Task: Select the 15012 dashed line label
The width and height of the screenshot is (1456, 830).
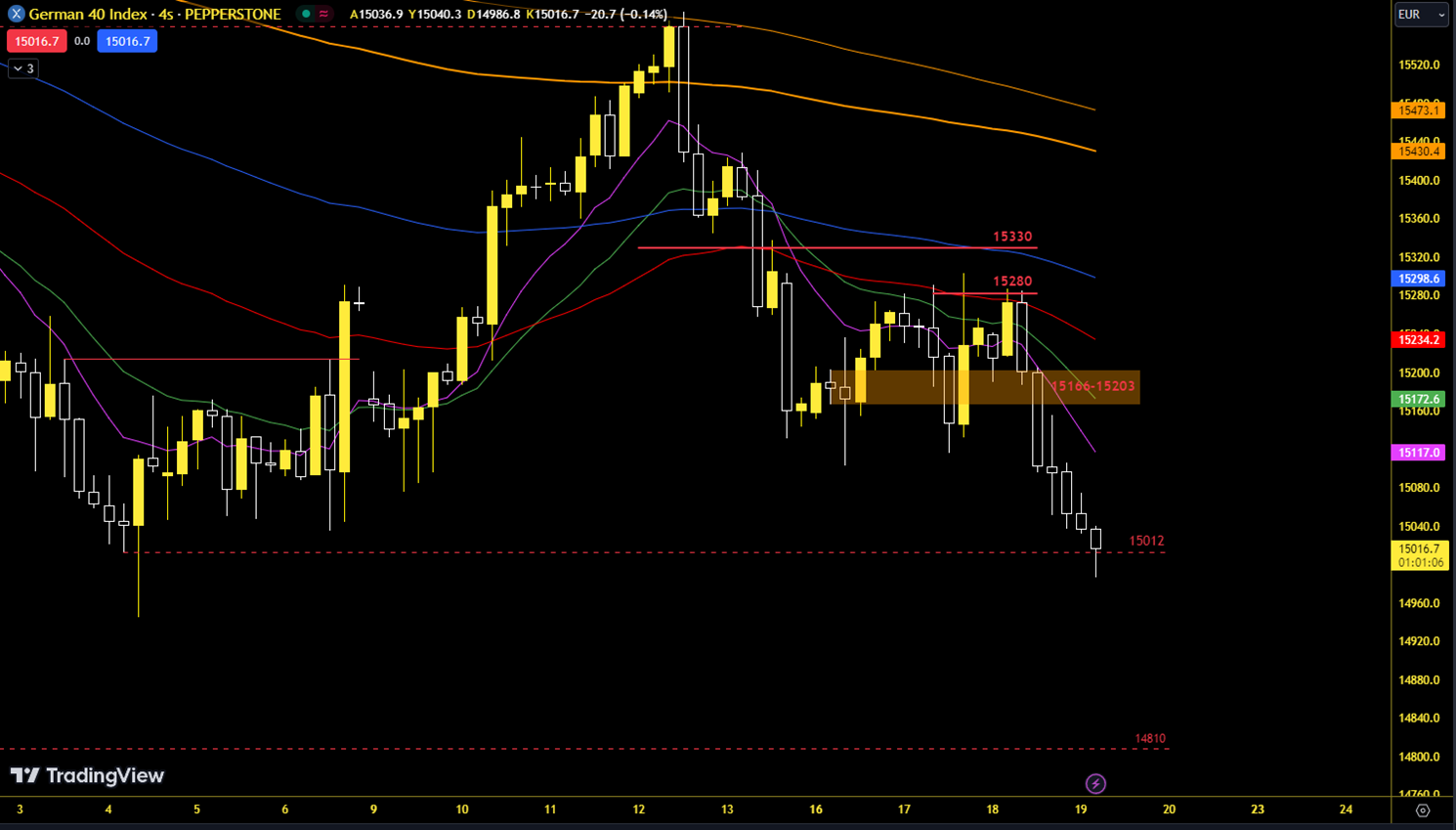Action: [1146, 541]
